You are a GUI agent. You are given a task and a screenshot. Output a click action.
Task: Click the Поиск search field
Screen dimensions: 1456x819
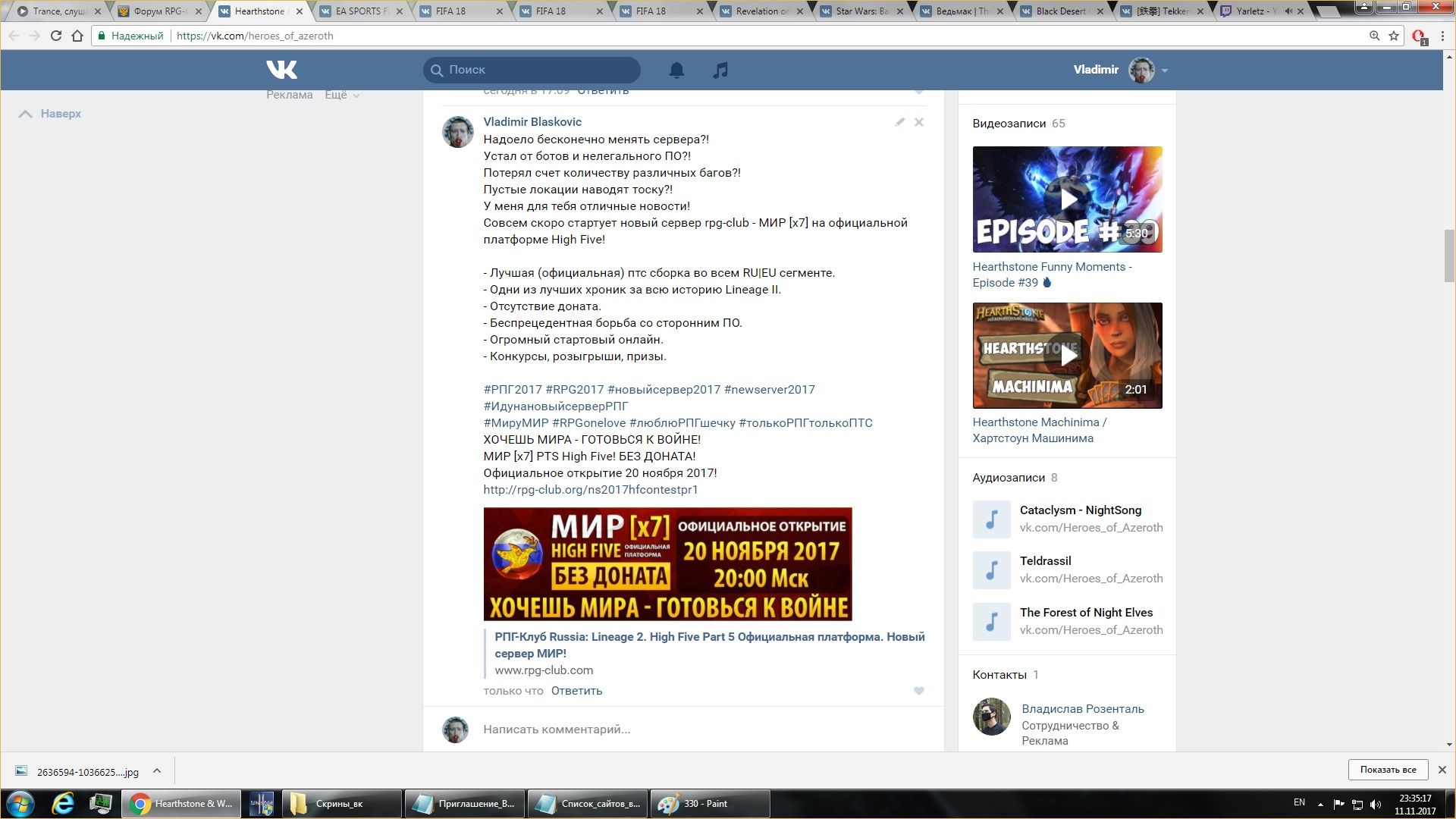tap(532, 70)
